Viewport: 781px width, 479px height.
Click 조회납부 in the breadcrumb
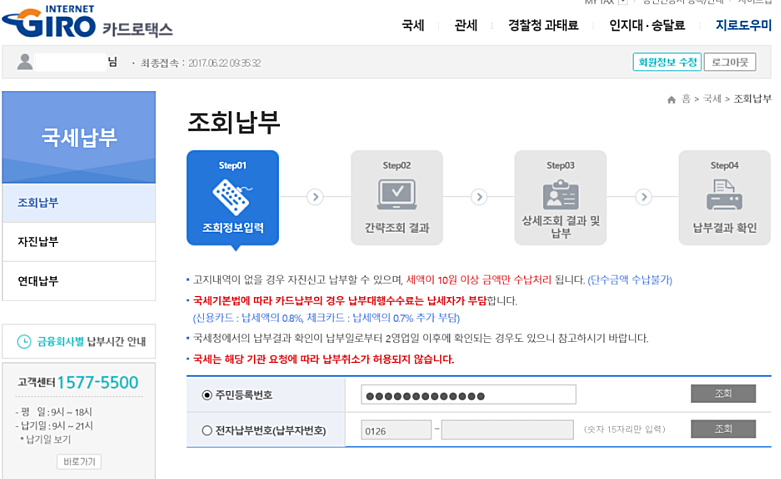pos(752,99)
